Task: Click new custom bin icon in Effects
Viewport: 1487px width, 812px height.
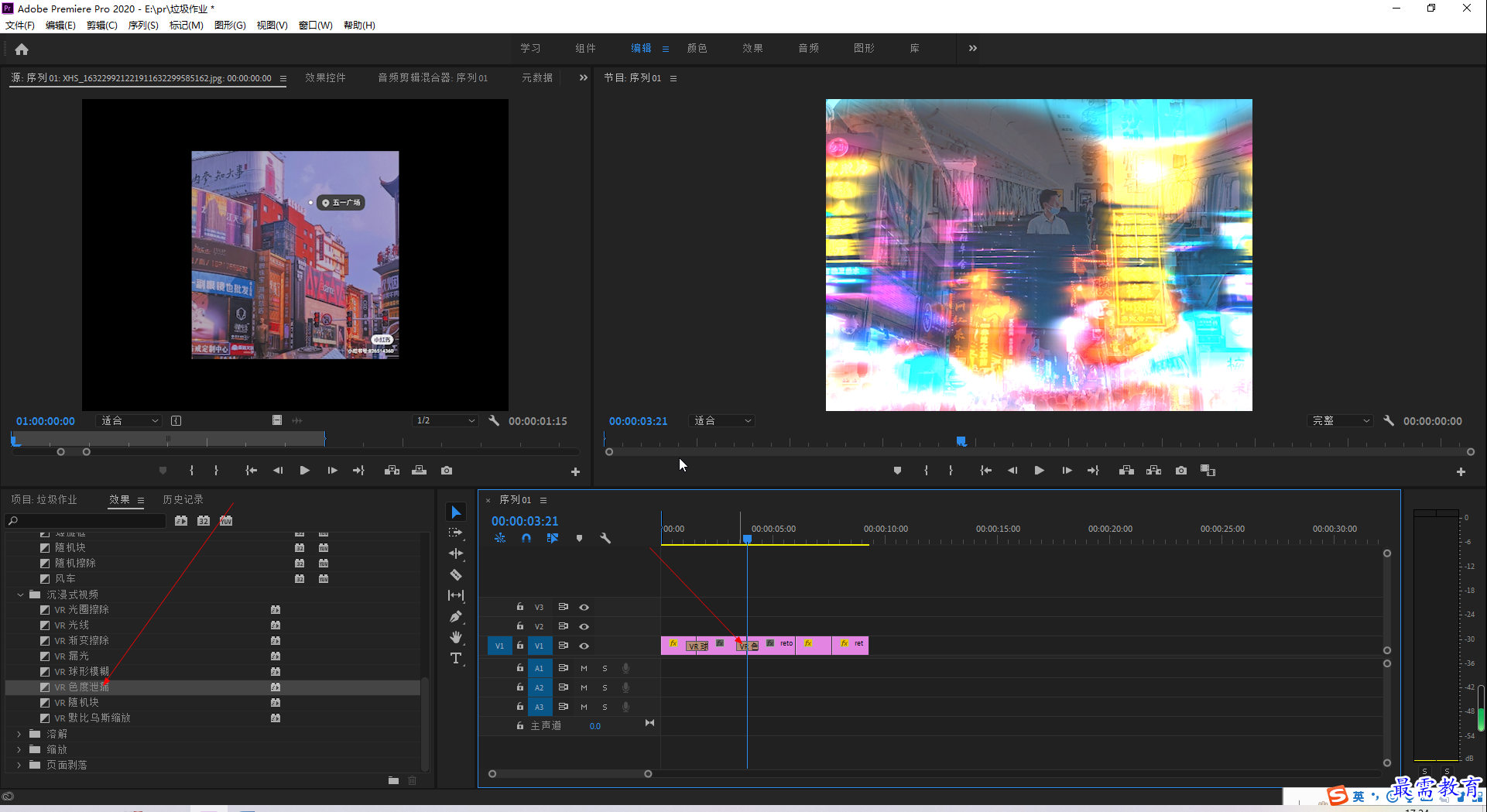Action: [393, 780]
